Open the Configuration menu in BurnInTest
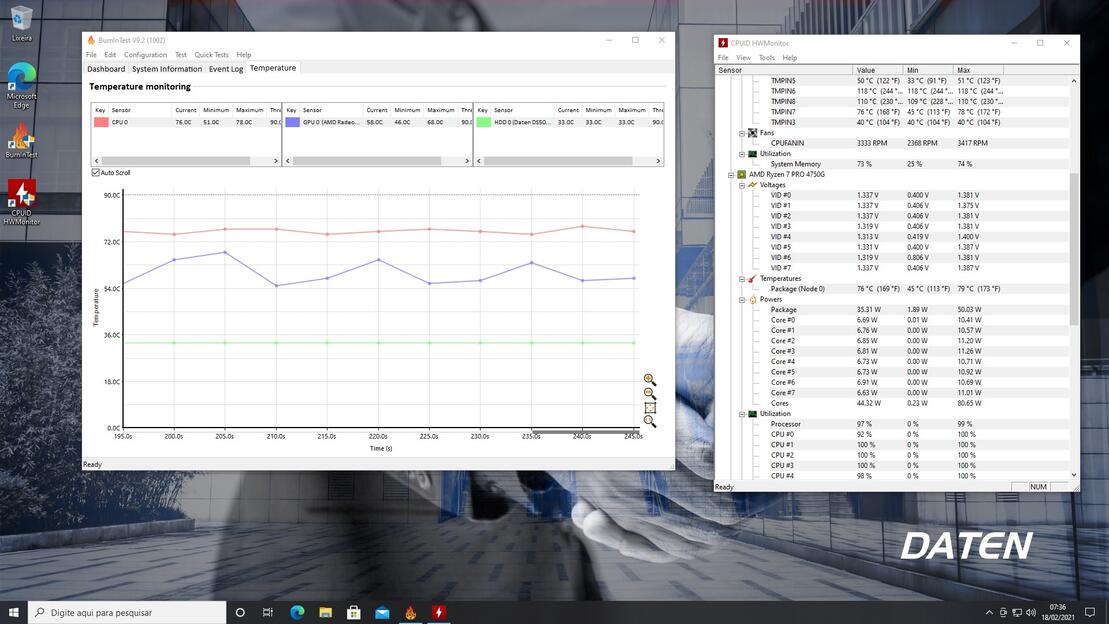1109x624 pixels. (145, 54)
